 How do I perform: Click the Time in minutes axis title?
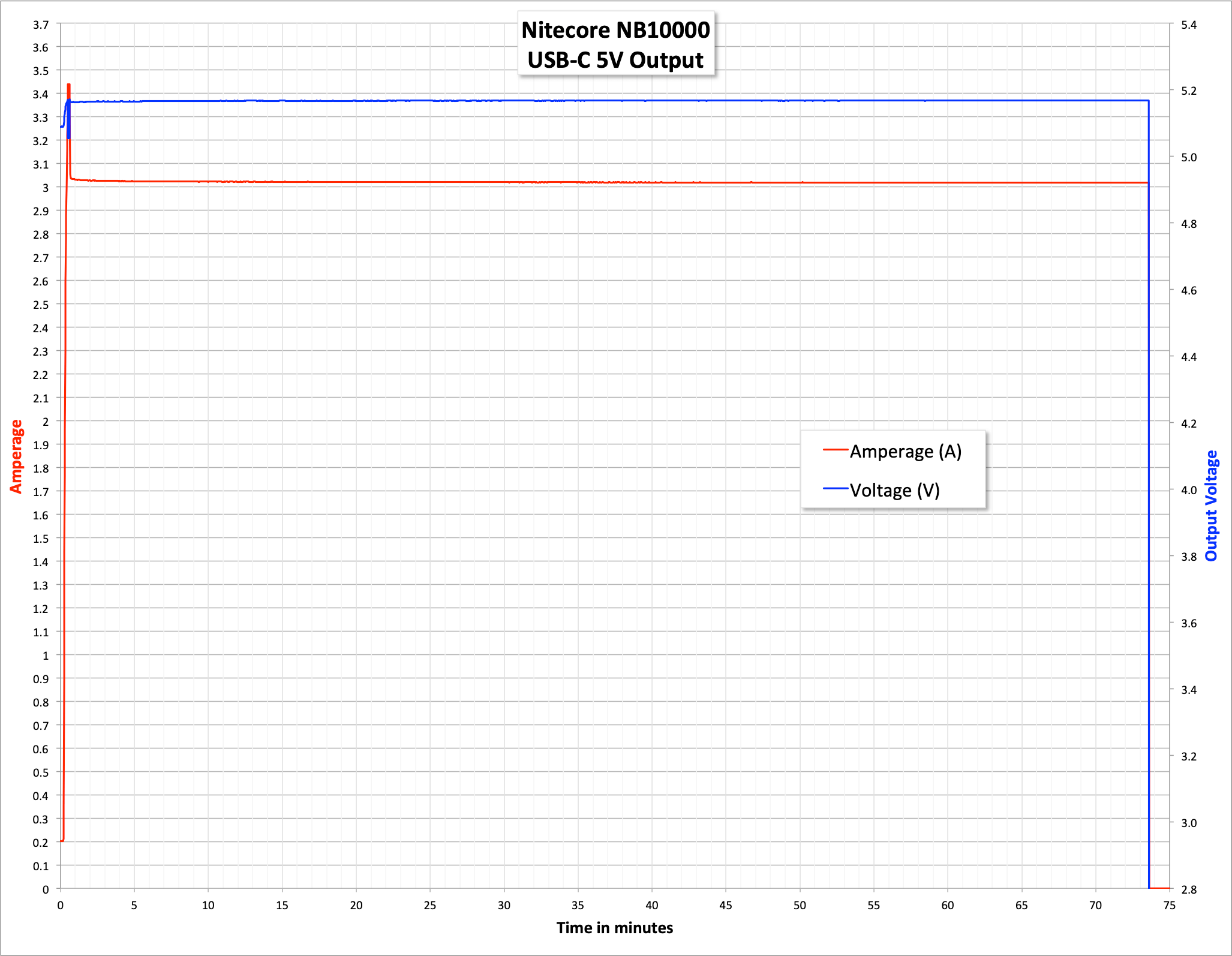pyautogui.click(x=614, y=928)
